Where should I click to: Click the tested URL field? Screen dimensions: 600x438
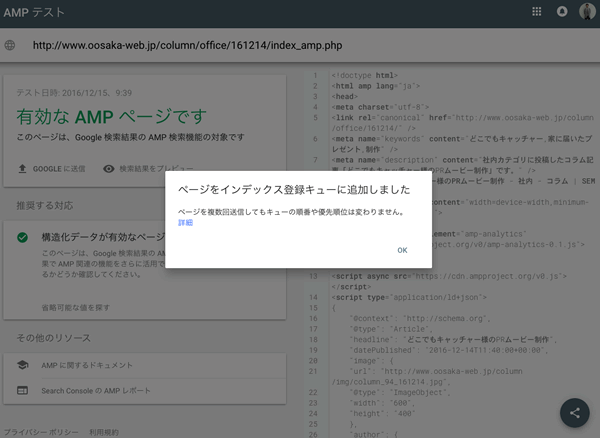pos(188,45)
